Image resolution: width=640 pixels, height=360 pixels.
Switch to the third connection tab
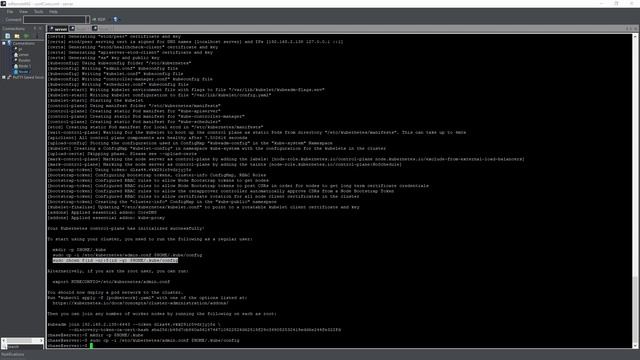pos(102,29)
